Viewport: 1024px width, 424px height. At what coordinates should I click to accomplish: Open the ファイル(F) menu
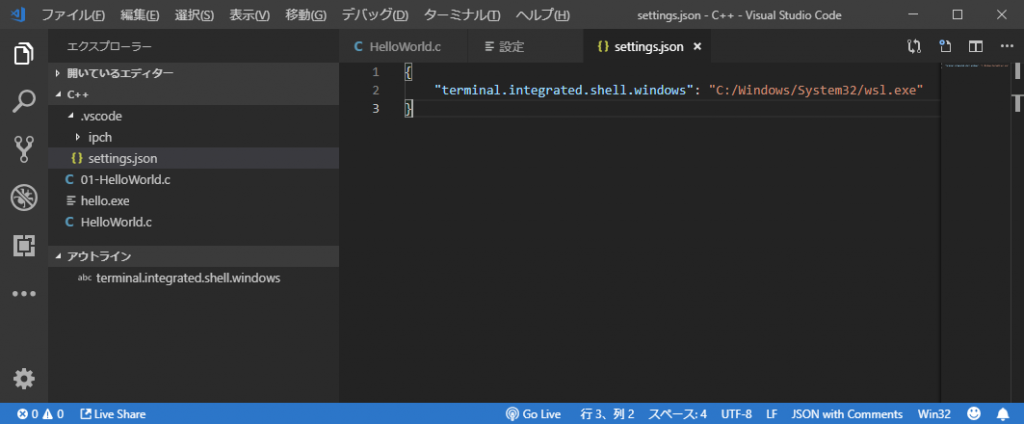tap(73, 14)
